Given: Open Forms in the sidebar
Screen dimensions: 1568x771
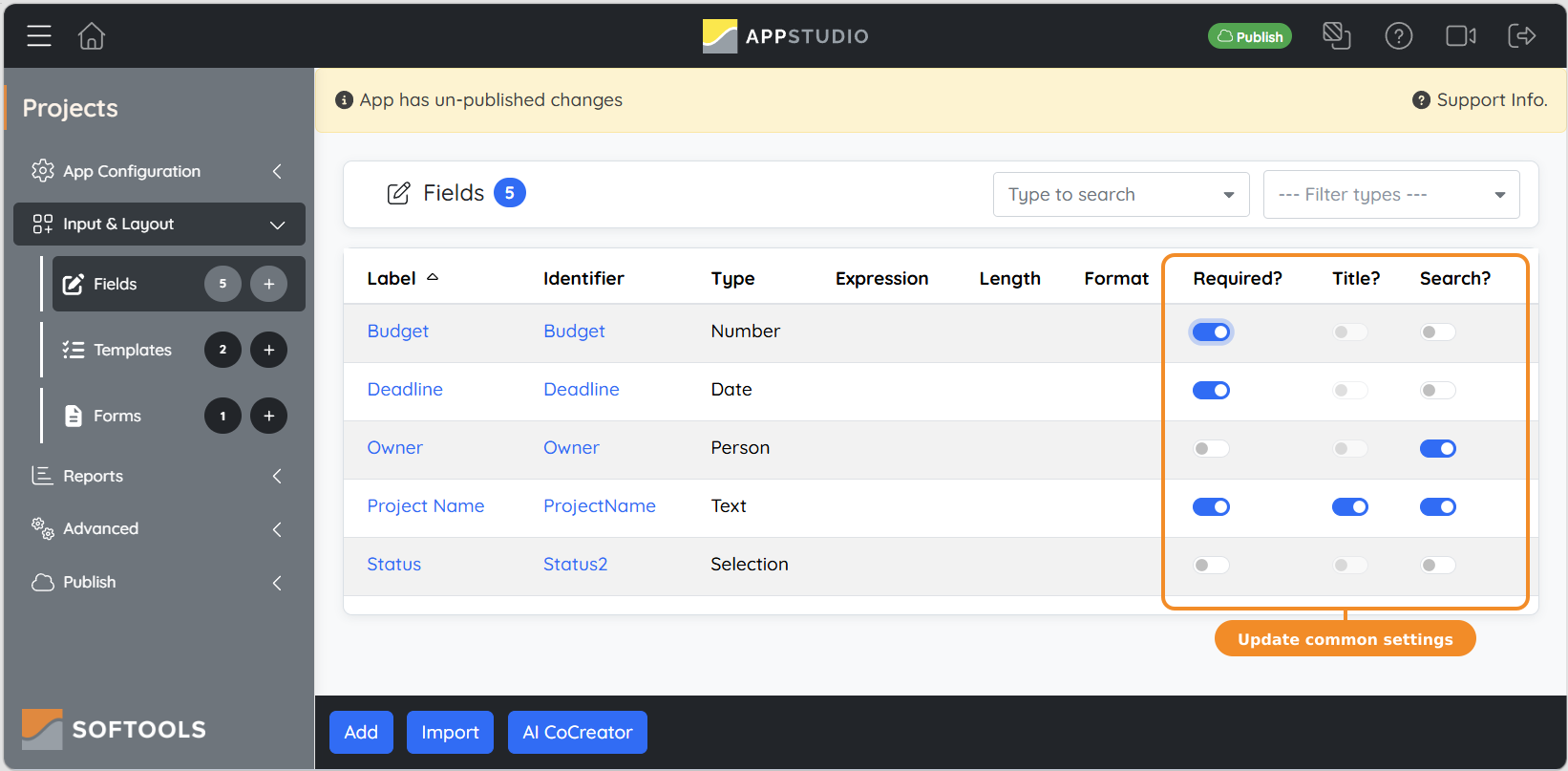Looking at the screenshot, I should [117, 416].
